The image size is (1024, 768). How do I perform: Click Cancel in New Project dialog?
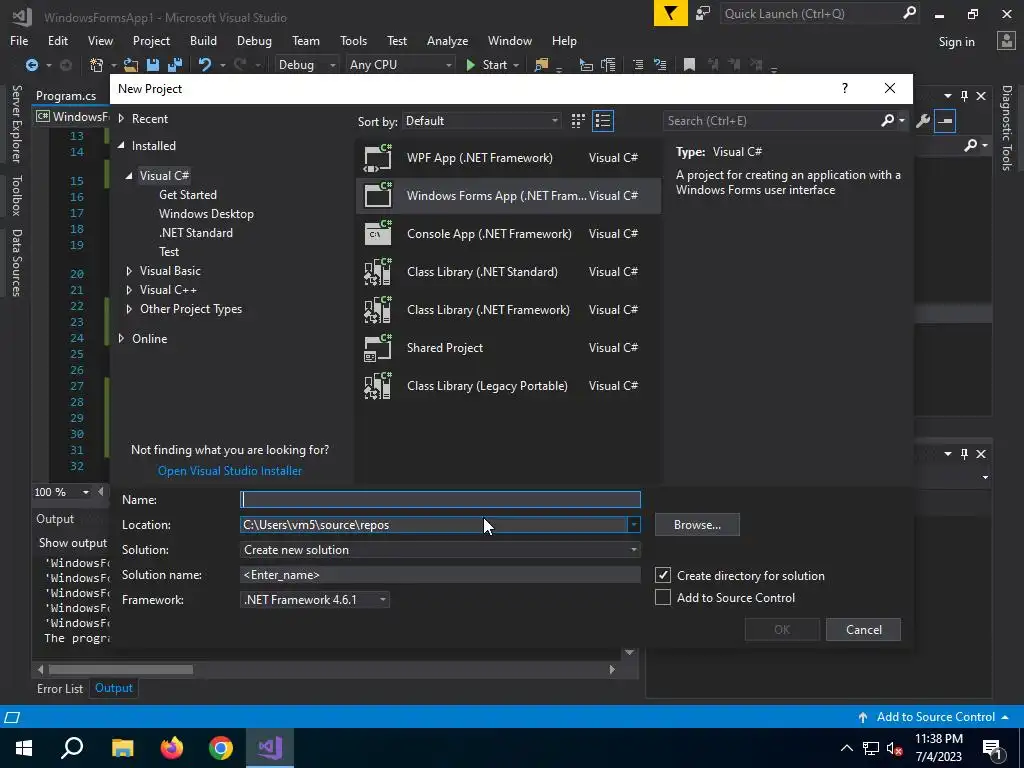point(863,630)
